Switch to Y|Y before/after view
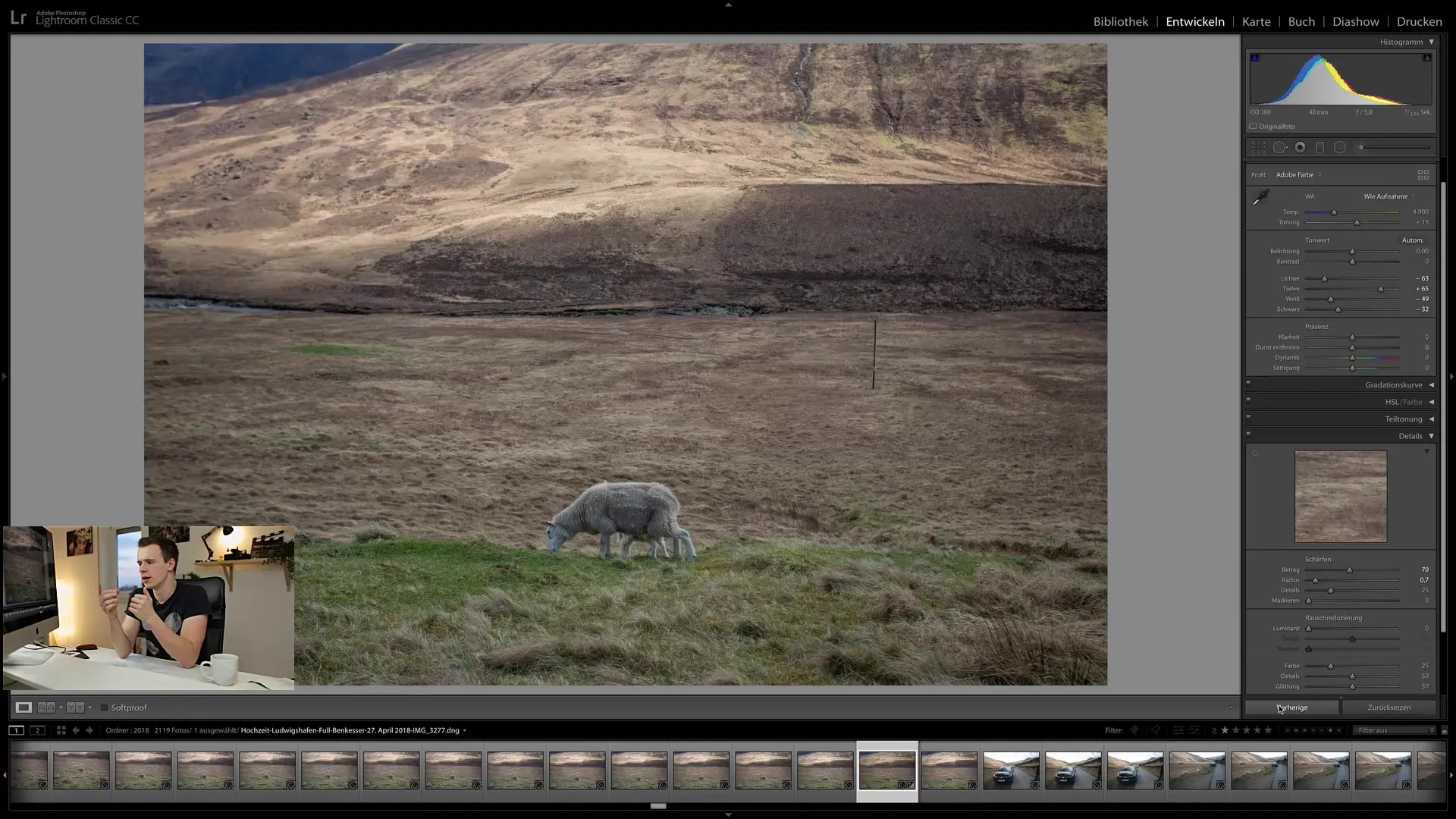The image size is (1456, 819). pos(75,708)
